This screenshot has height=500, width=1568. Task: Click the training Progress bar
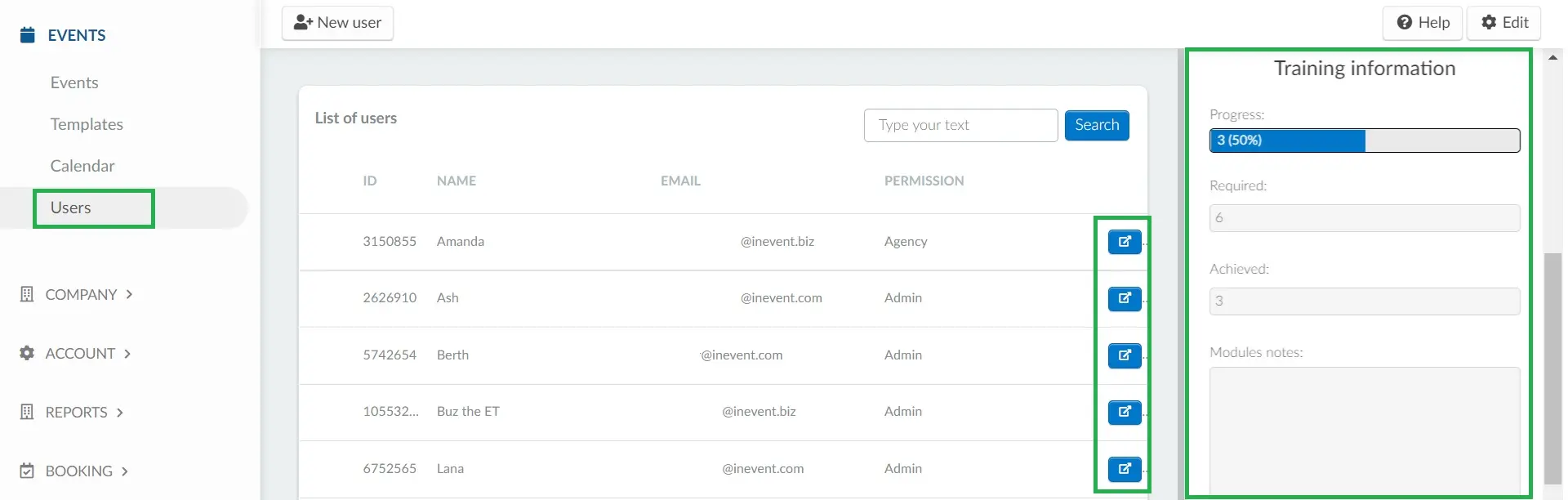tap(1365, 141)
